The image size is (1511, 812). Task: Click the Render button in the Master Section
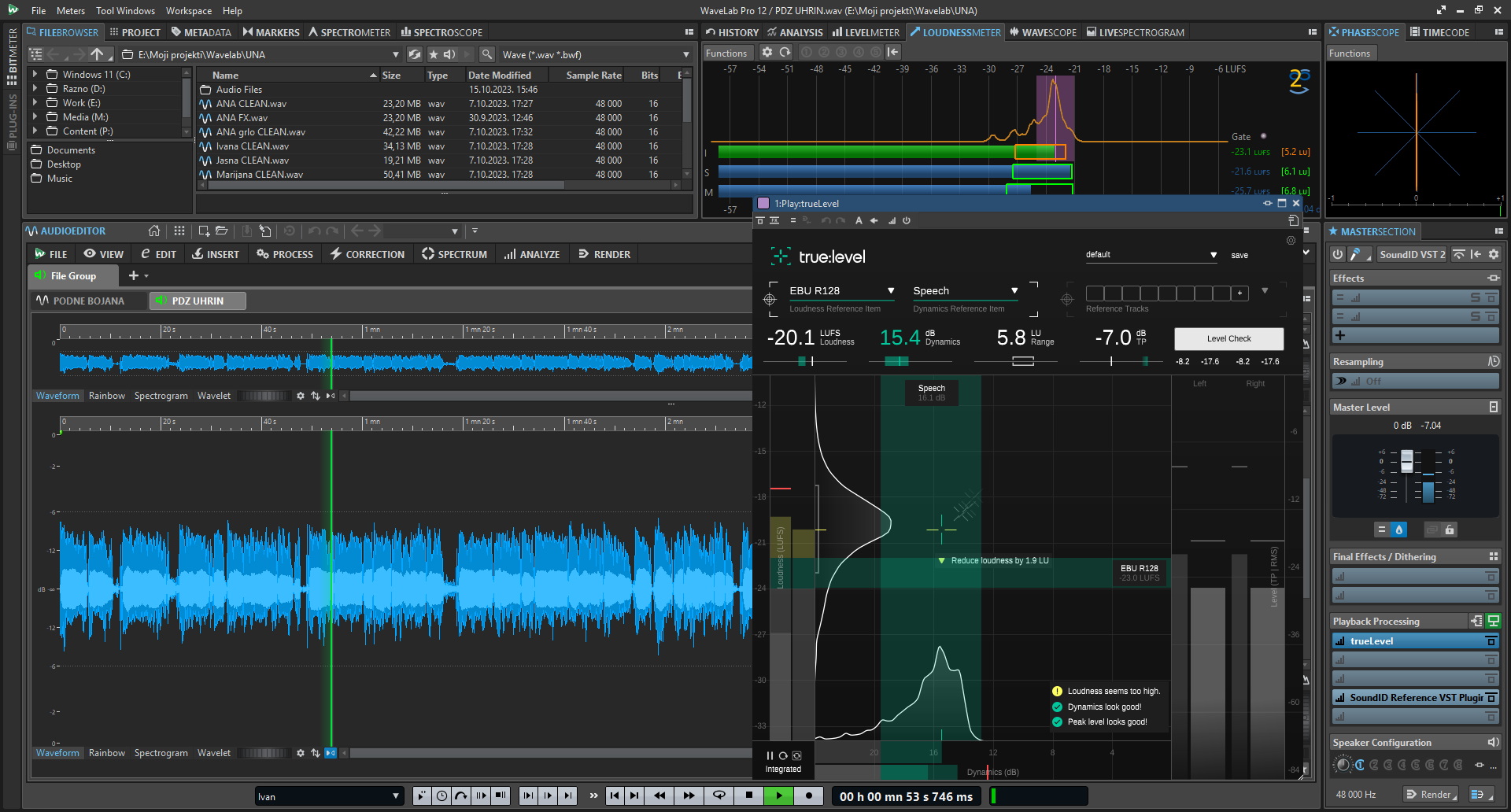[x=1430, y=794]
